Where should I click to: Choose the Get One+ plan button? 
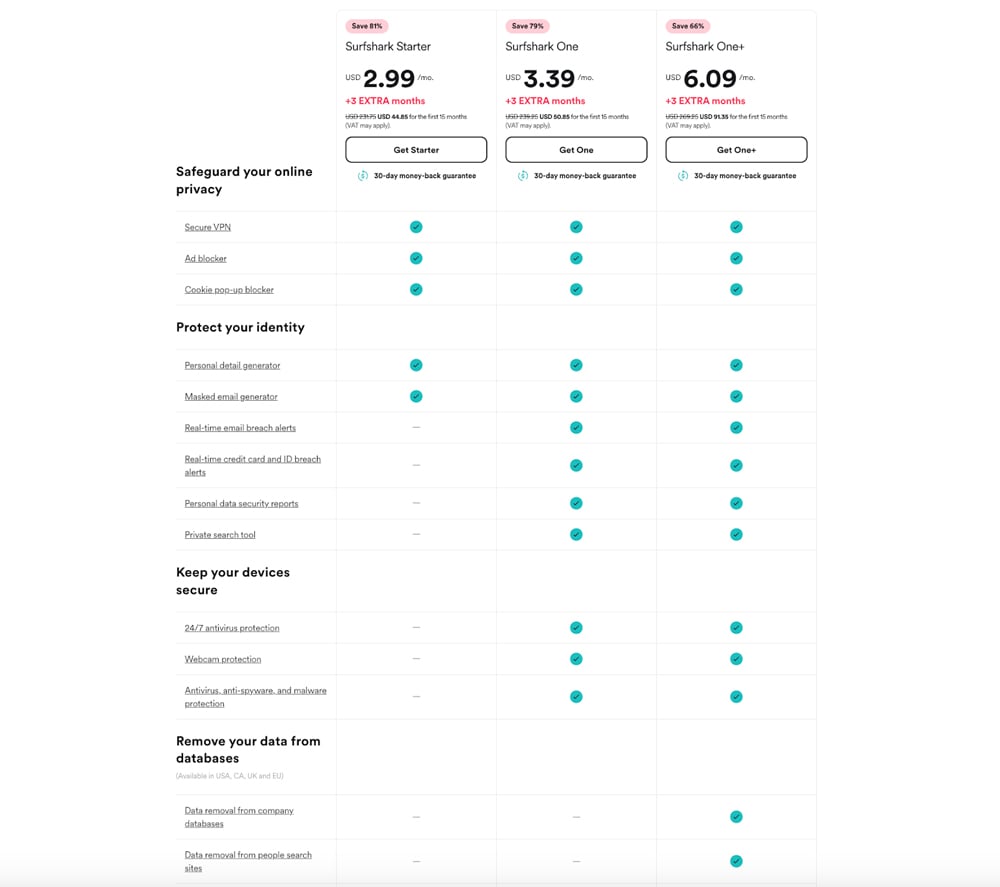[x=736, y=150]
